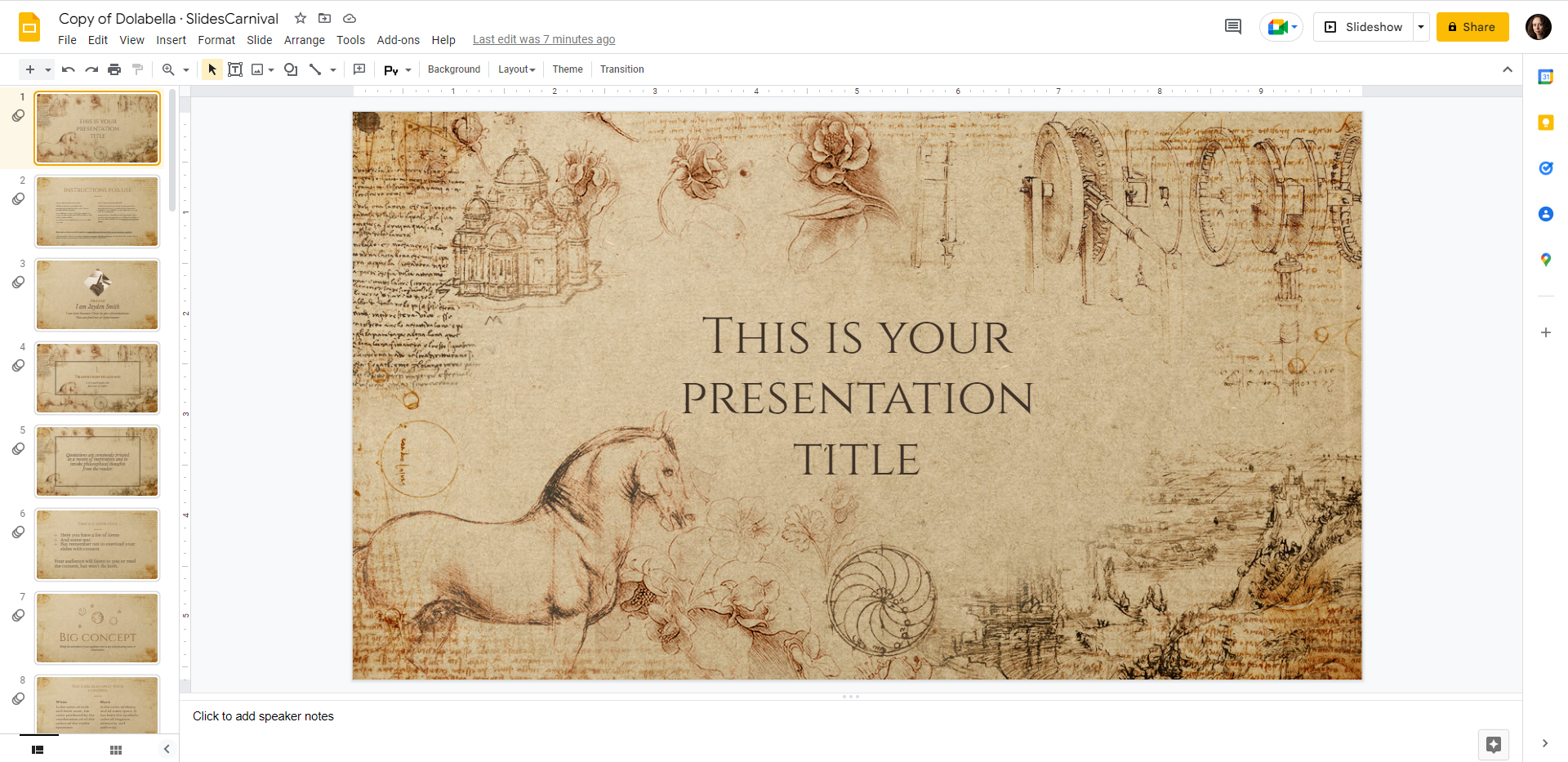Select slide 3 'I am Jayden Smith' thumbnail
1568x762 pixels.
click(x=97, y=295)
